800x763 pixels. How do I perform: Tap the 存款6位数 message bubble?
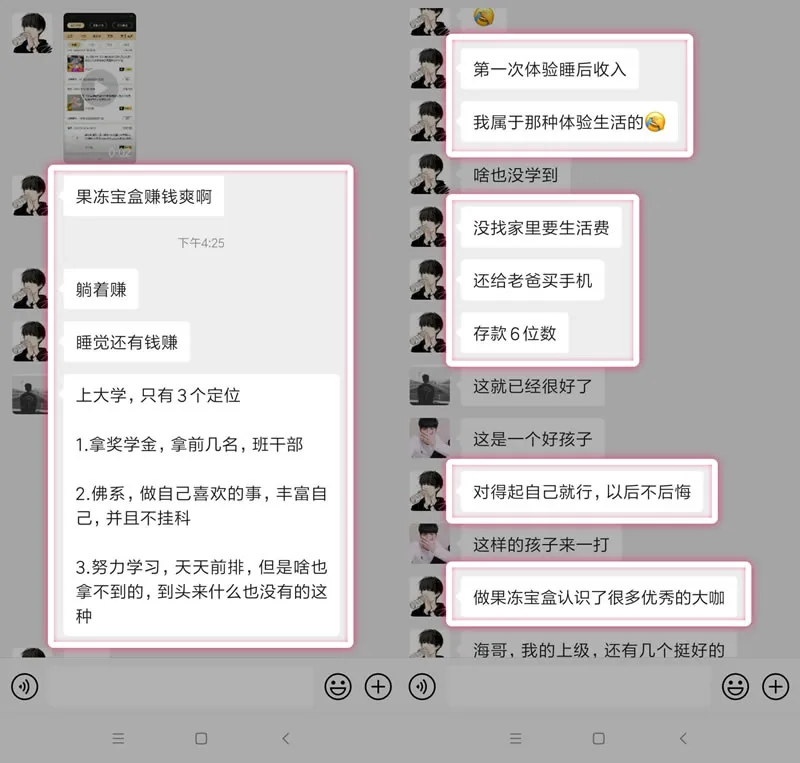click(514, 333)
